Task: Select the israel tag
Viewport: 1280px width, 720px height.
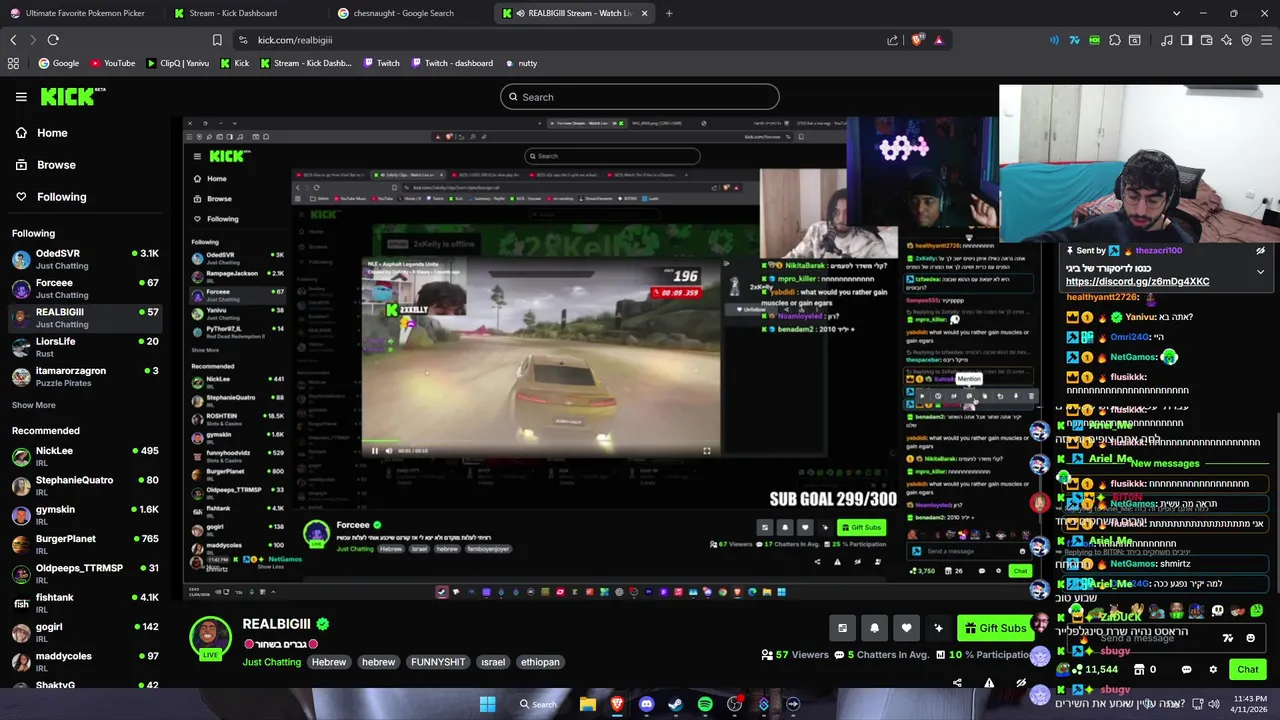Action: tap(493, 662)
